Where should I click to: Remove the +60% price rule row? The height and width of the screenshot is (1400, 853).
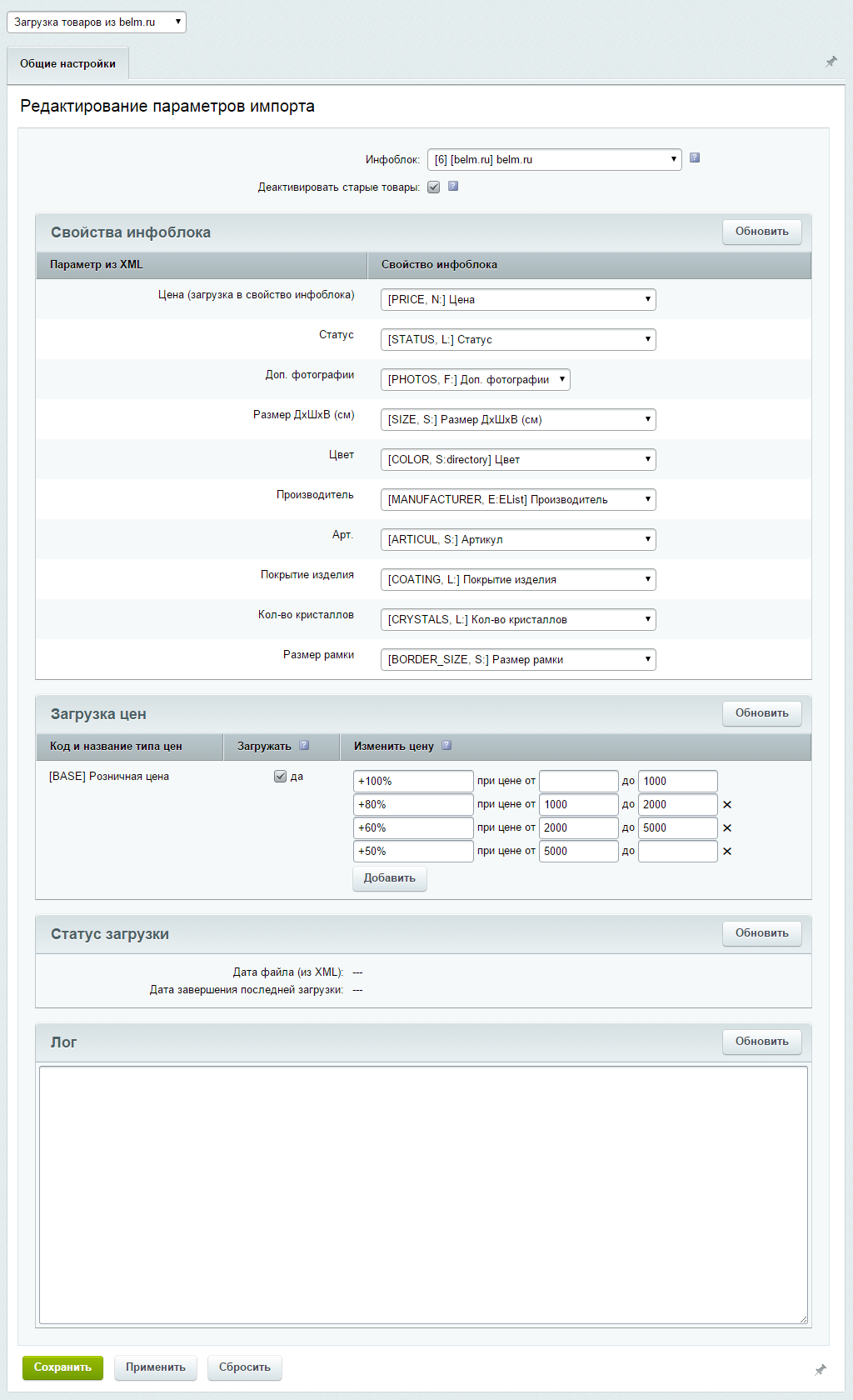(727, 828)
